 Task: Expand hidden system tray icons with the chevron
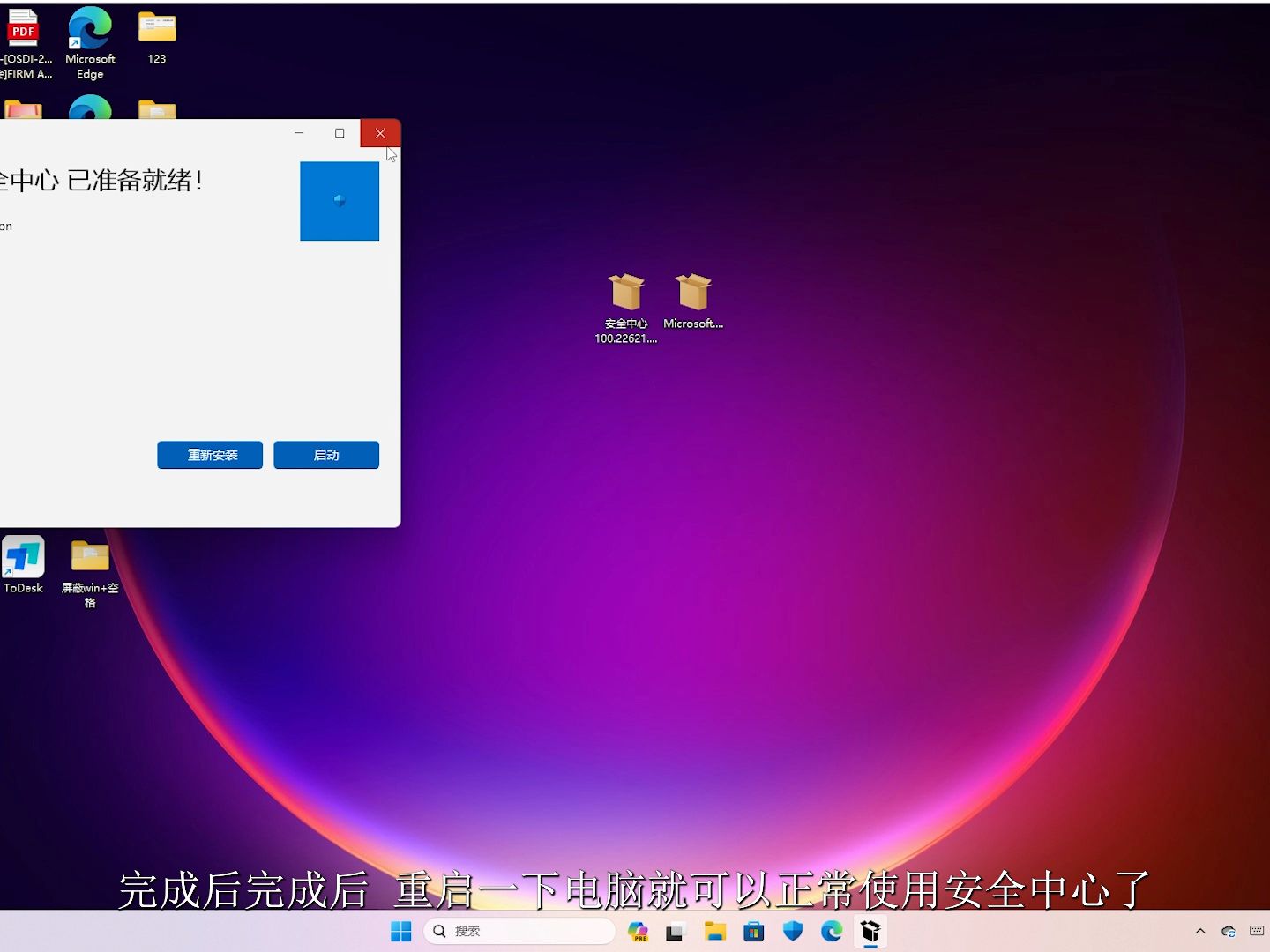click(1199, 931)
